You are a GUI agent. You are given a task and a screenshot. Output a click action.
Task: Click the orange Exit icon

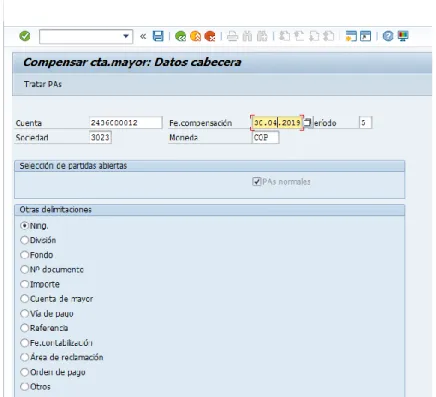coord(195,36)
